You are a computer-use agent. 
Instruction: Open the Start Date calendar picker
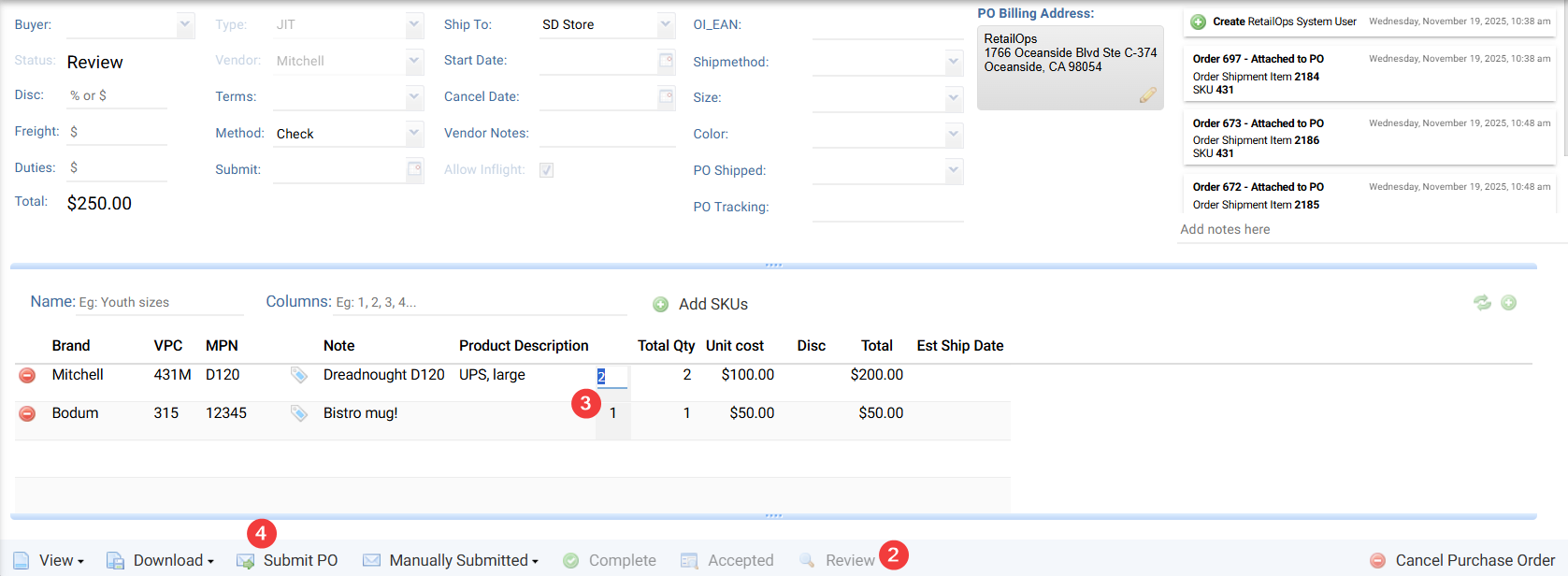[666, 61]
